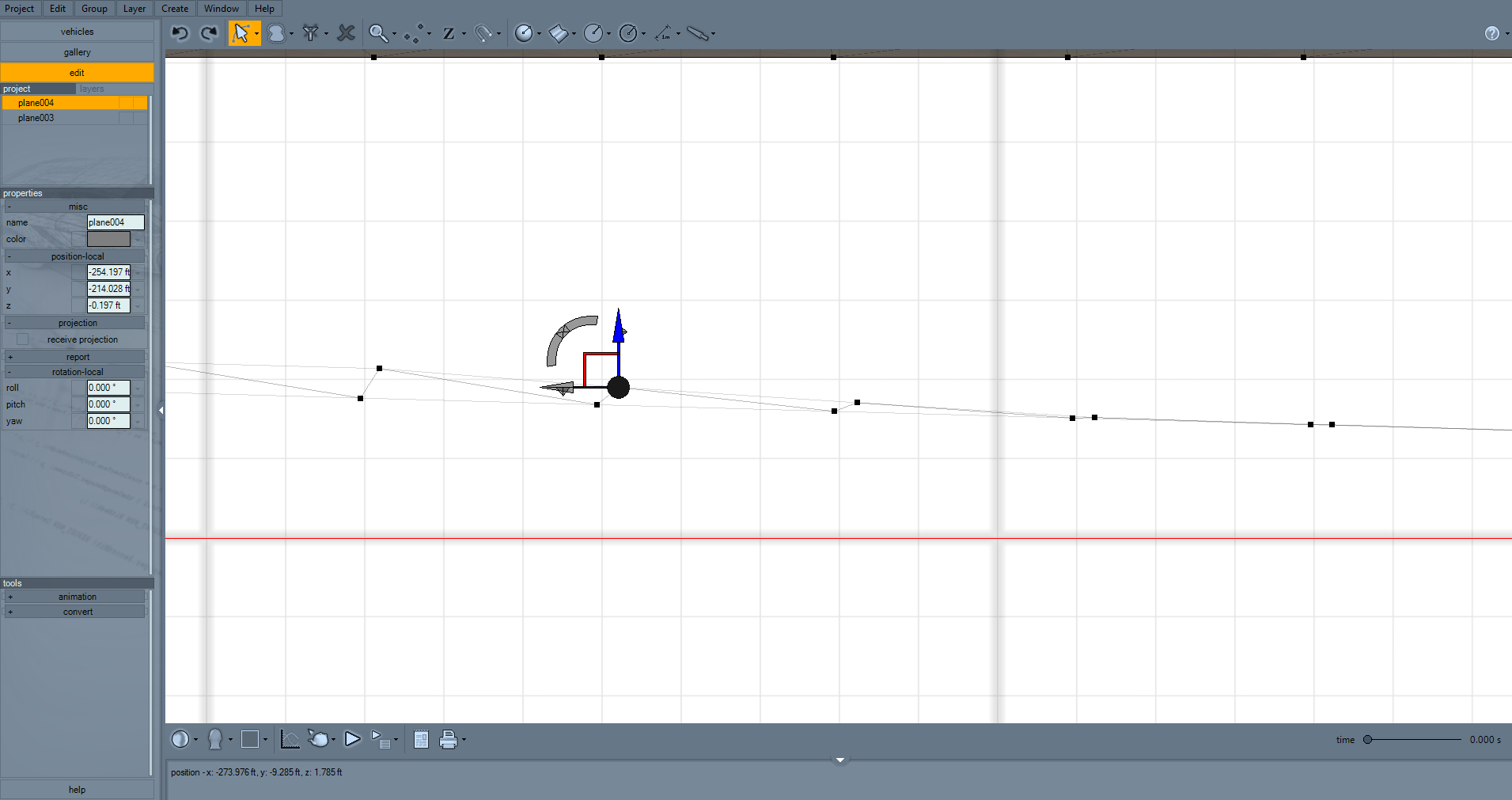Click the name input field plane004
Screen dimensions: 1512x800
116,222
